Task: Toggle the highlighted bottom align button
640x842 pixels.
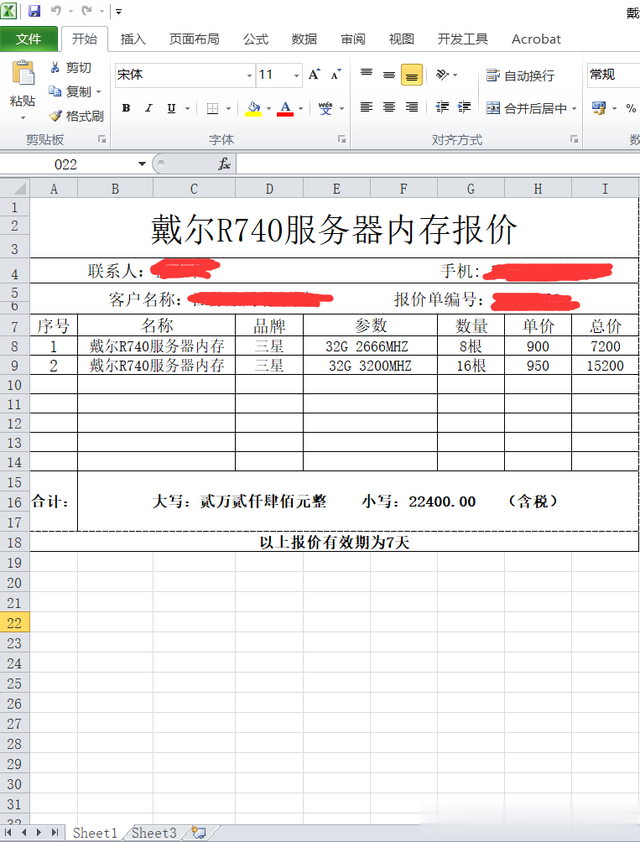Action: click(x=412, y=75)
